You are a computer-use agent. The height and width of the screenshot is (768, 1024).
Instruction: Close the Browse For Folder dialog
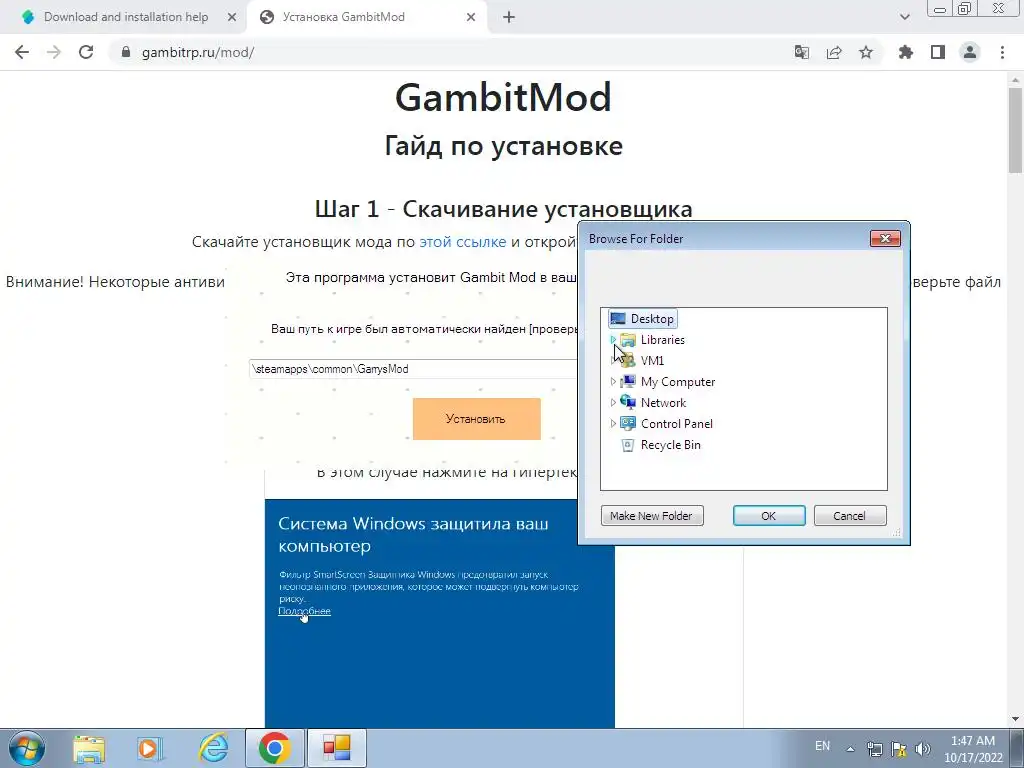click(885, 238)
